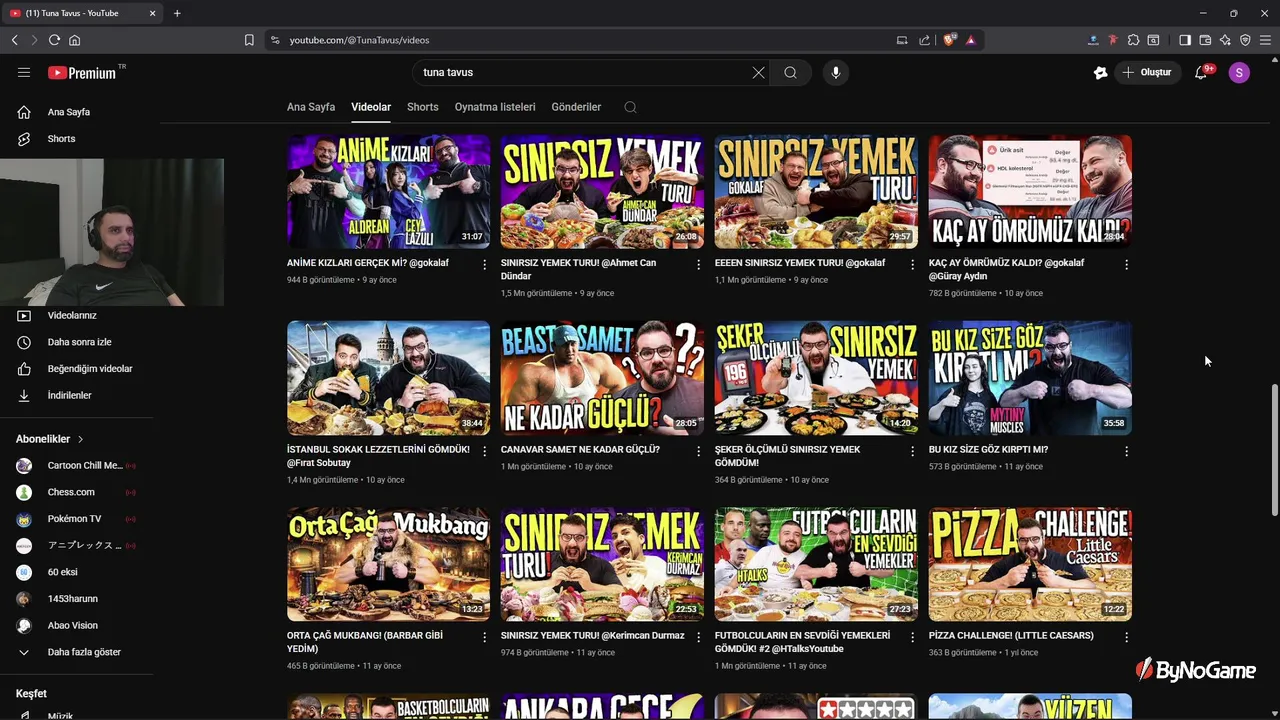Screen dimensions: 1280x720
Task: Open options for CANAVAR SAMET video
Action: pos(699,452)
